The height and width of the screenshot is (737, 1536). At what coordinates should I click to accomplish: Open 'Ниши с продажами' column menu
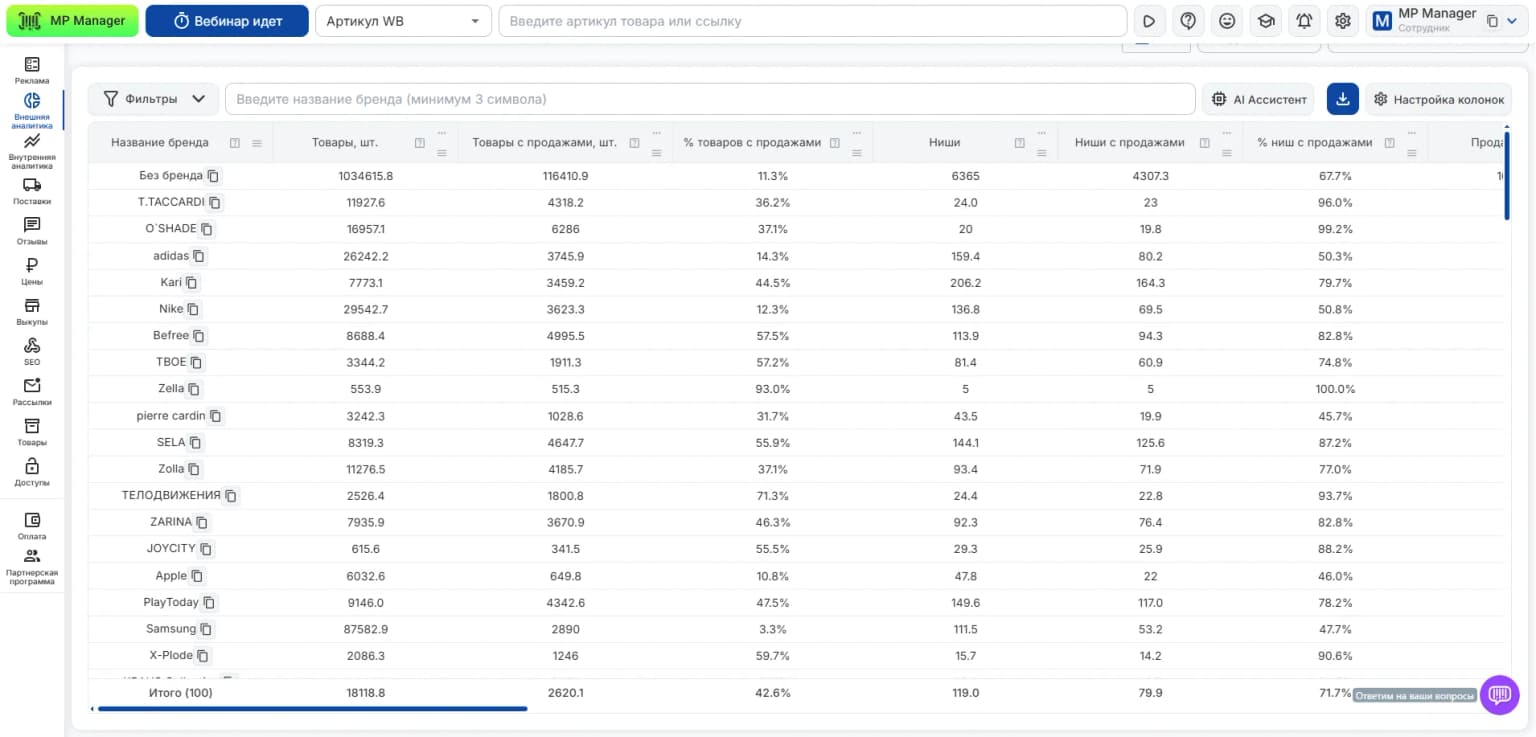pyautogui.click(x=1228, y=153)
